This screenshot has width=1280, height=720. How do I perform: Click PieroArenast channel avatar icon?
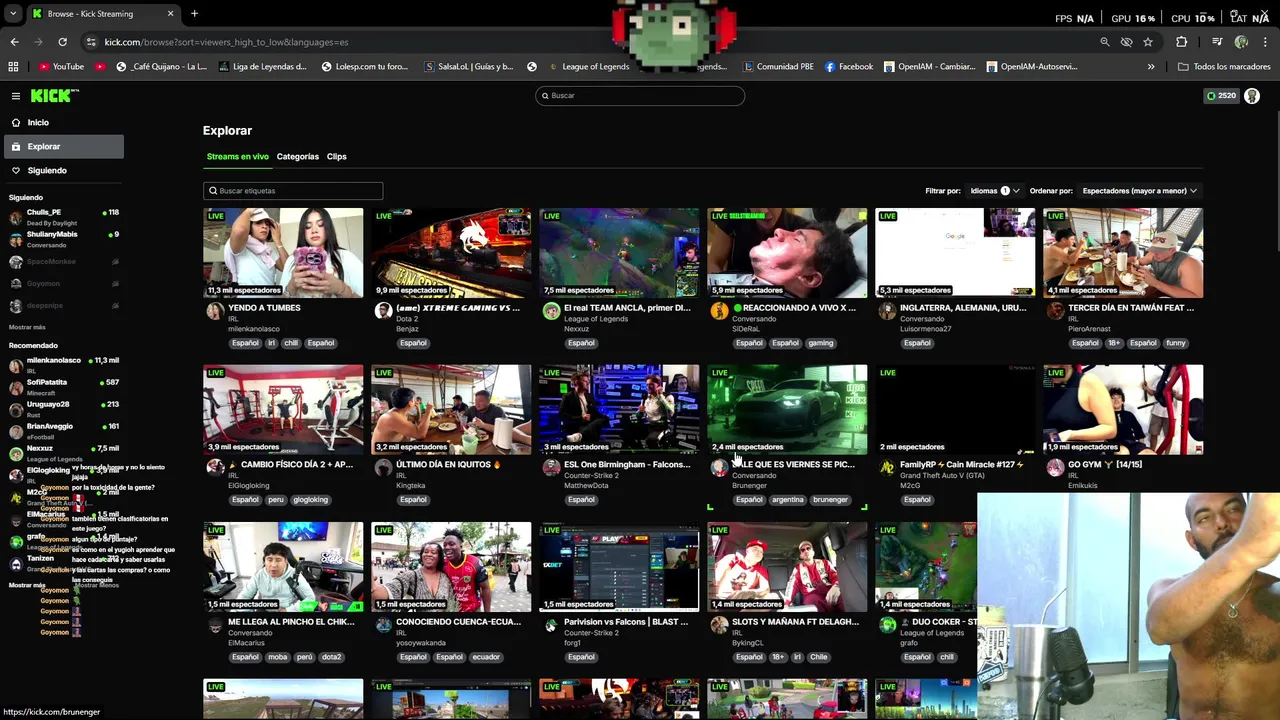[x=1055, y=311]
